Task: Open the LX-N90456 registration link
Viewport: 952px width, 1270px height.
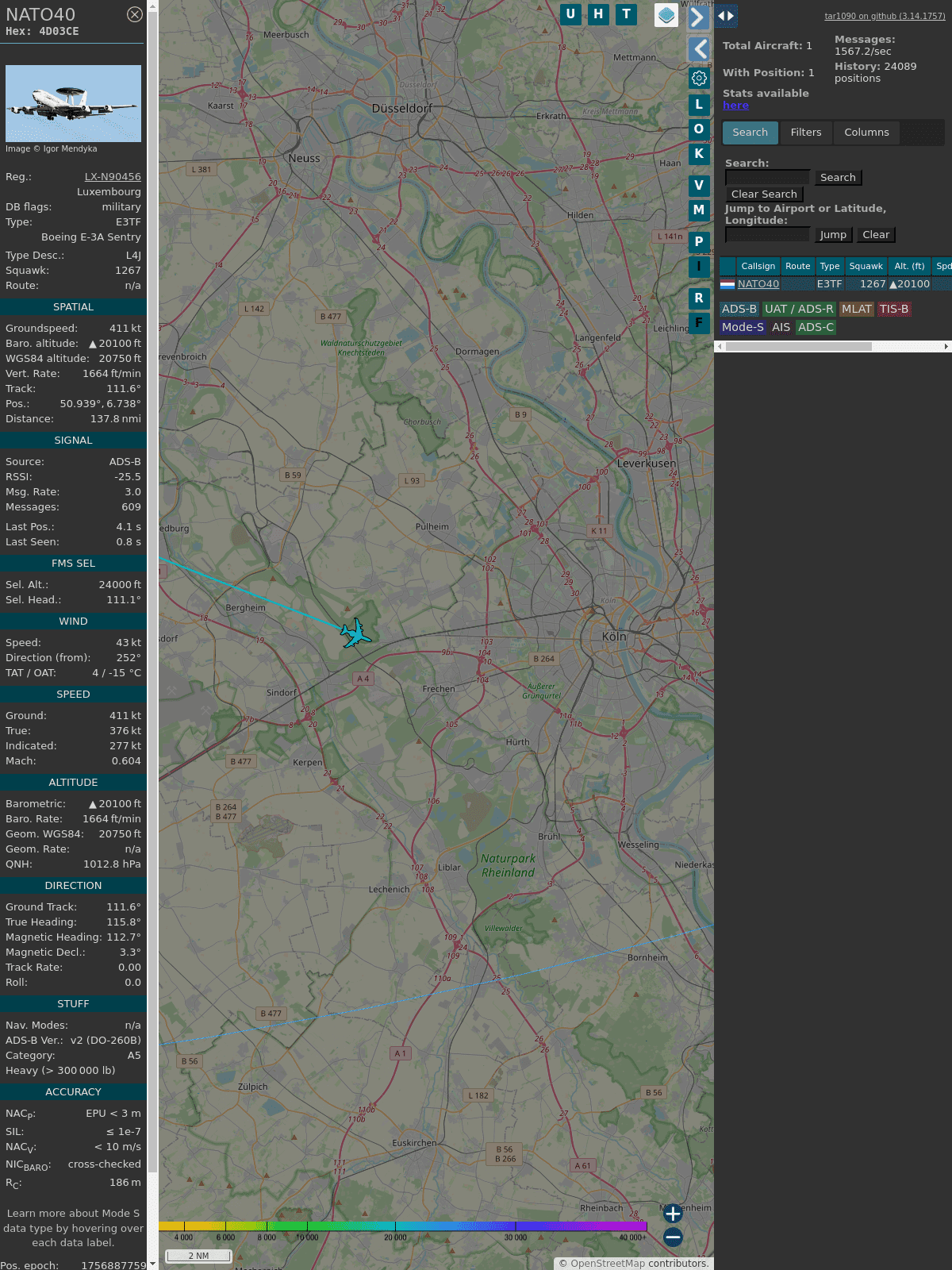Action: click(x=113, y=177)
